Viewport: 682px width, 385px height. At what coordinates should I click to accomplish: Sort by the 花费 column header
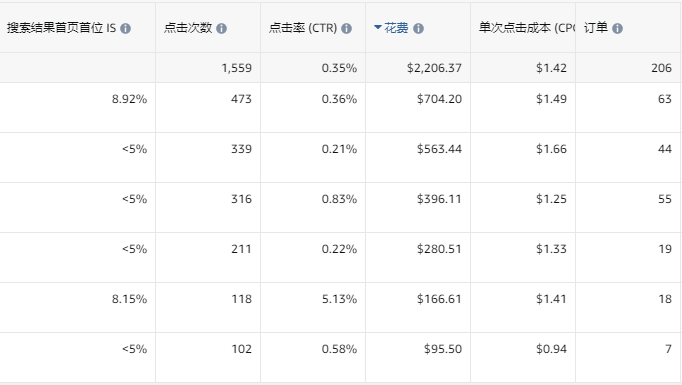point(396,28)
